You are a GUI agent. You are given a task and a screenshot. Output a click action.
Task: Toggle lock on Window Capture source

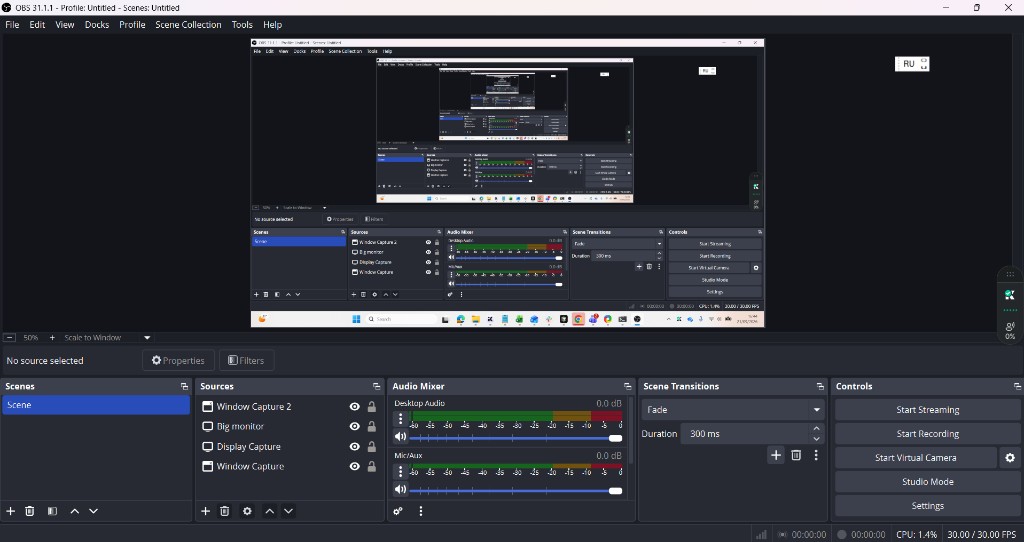[372, 466]
